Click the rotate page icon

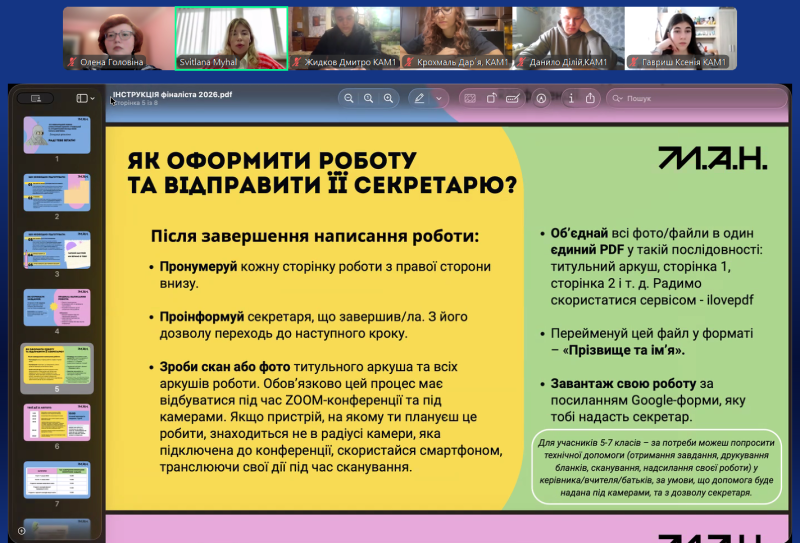[x=492, y=98]
